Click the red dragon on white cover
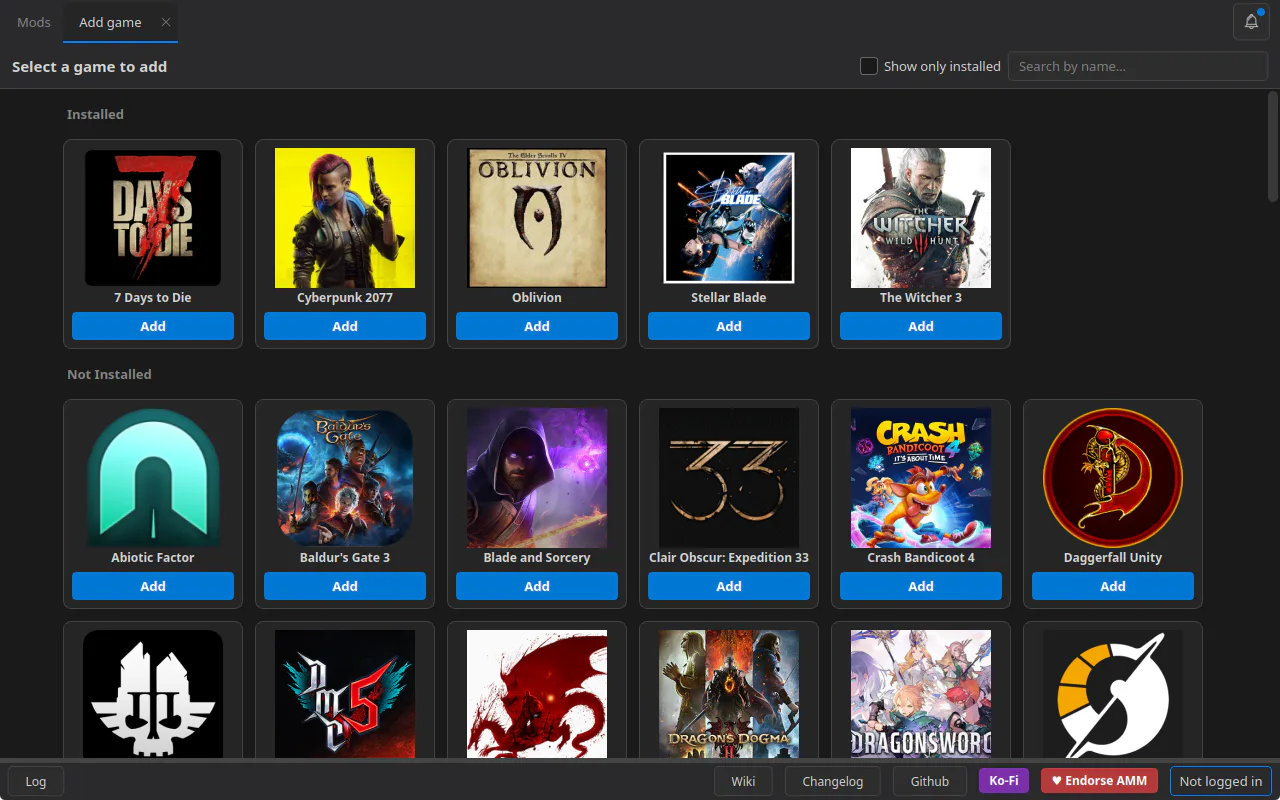The width and height of the screenshot is (1280, 800). pyautogui.click(x=537, y=693)
